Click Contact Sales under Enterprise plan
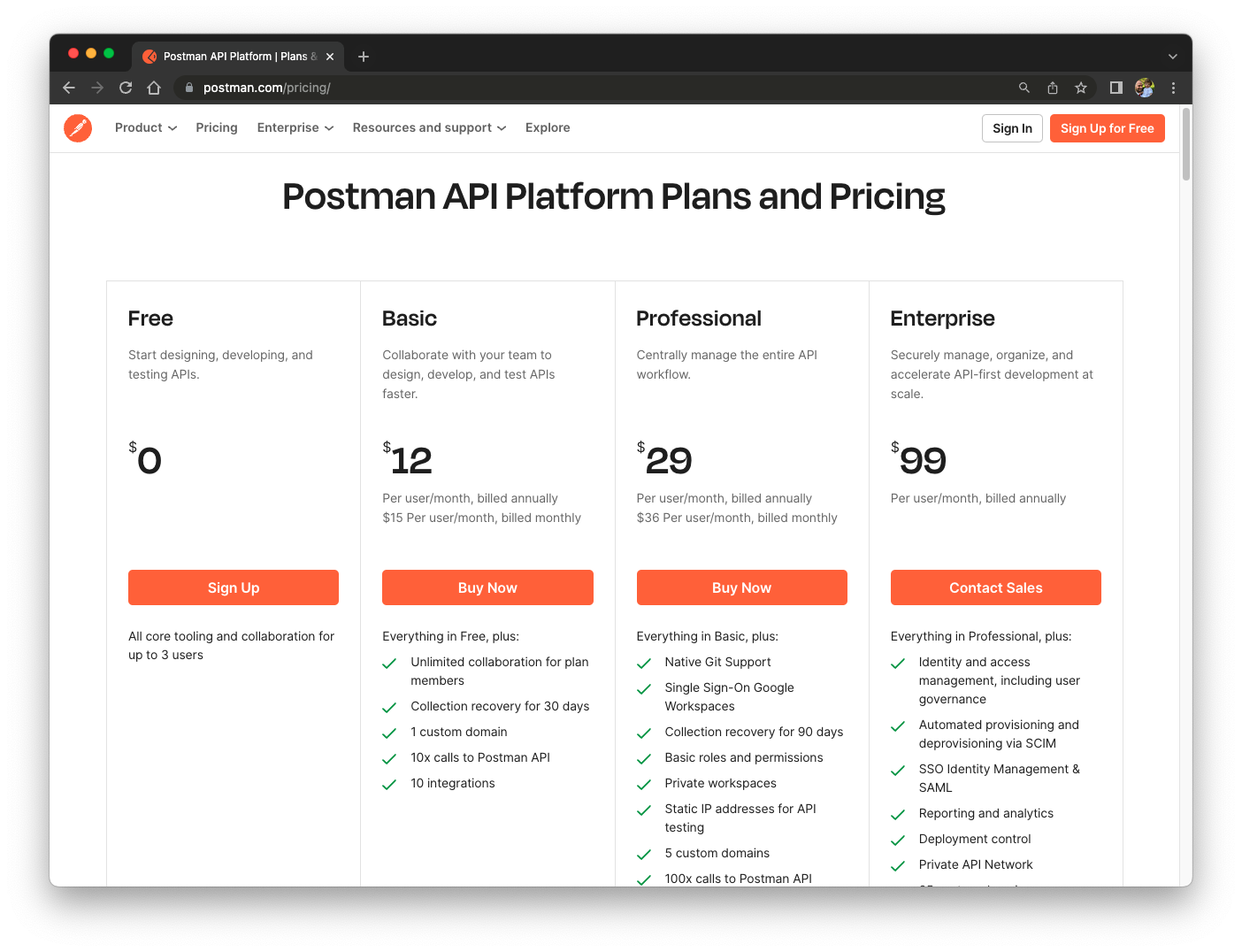The width and height of the screenshot is (1242, 952). pyautogui.click(x=995, y=587)
